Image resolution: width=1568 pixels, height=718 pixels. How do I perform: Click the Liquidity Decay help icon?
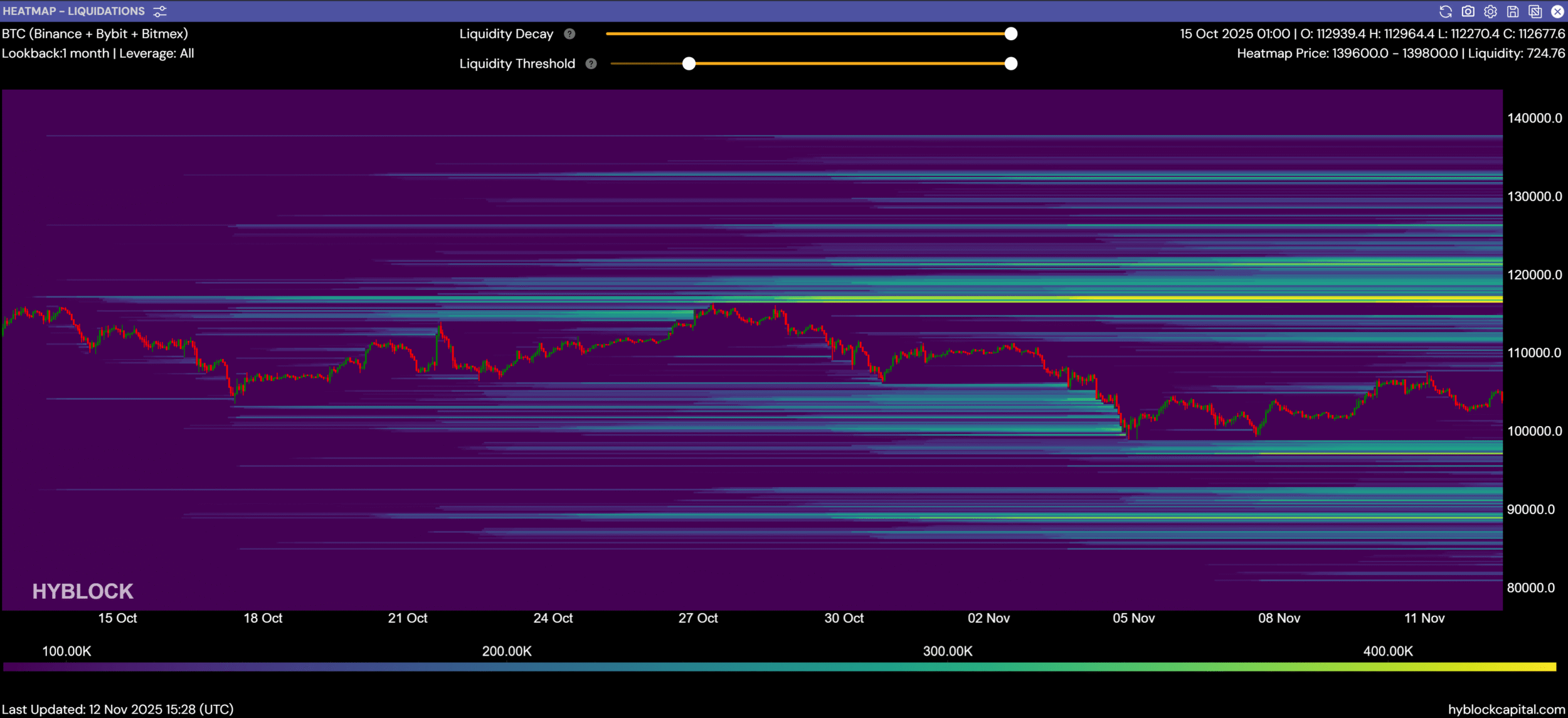point(569,34)
